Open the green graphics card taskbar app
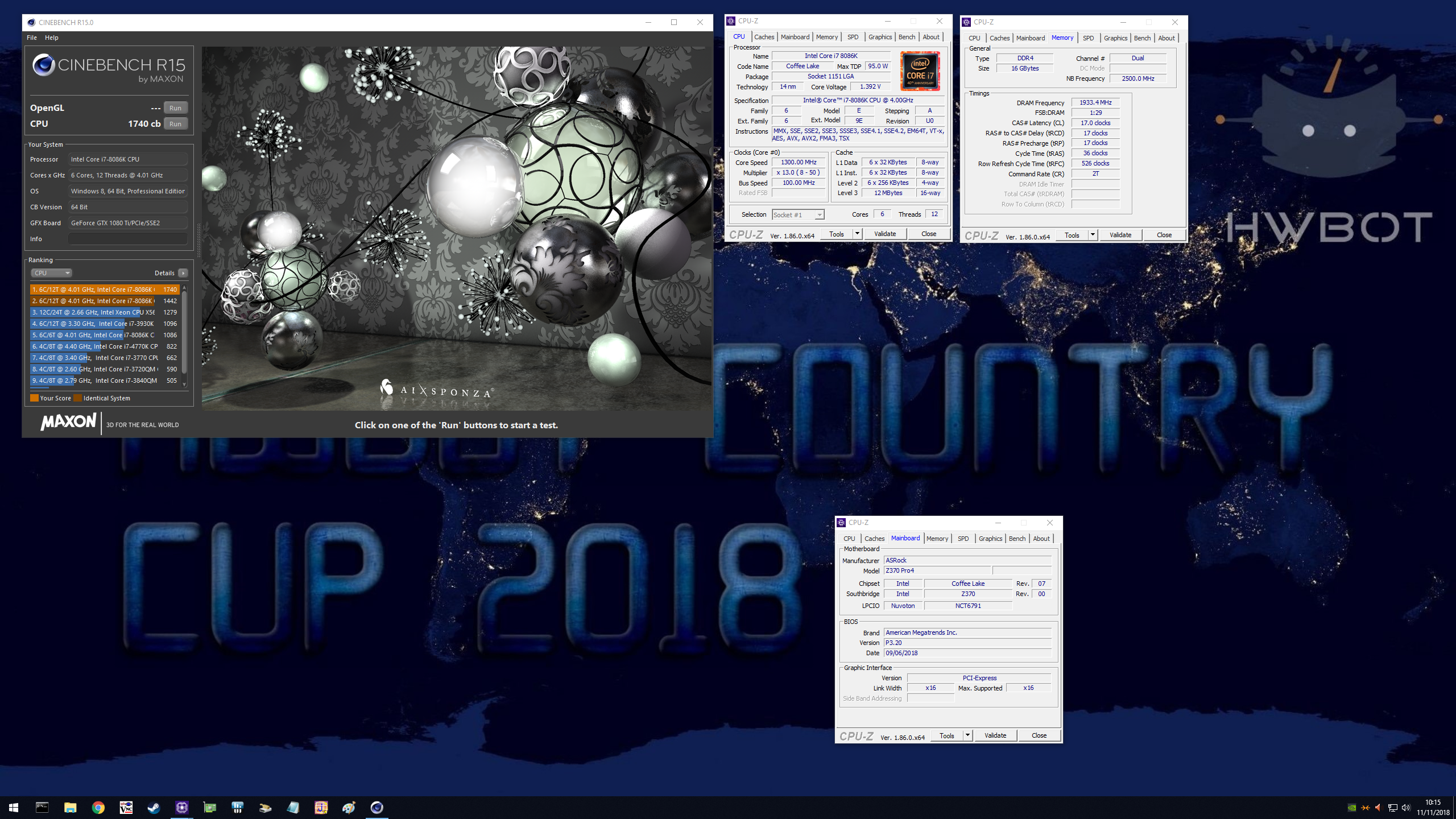 click(x=209, y=807)
